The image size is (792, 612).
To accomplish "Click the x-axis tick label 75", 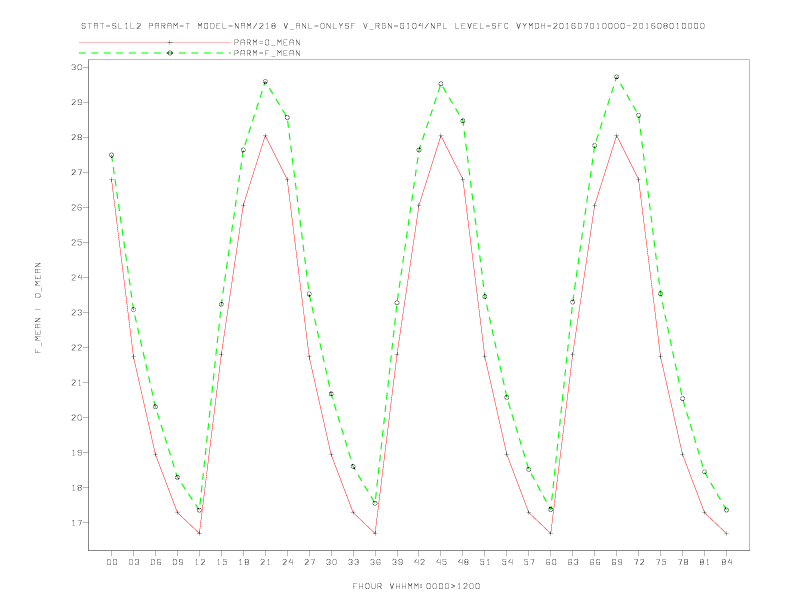I will point(661,562).
